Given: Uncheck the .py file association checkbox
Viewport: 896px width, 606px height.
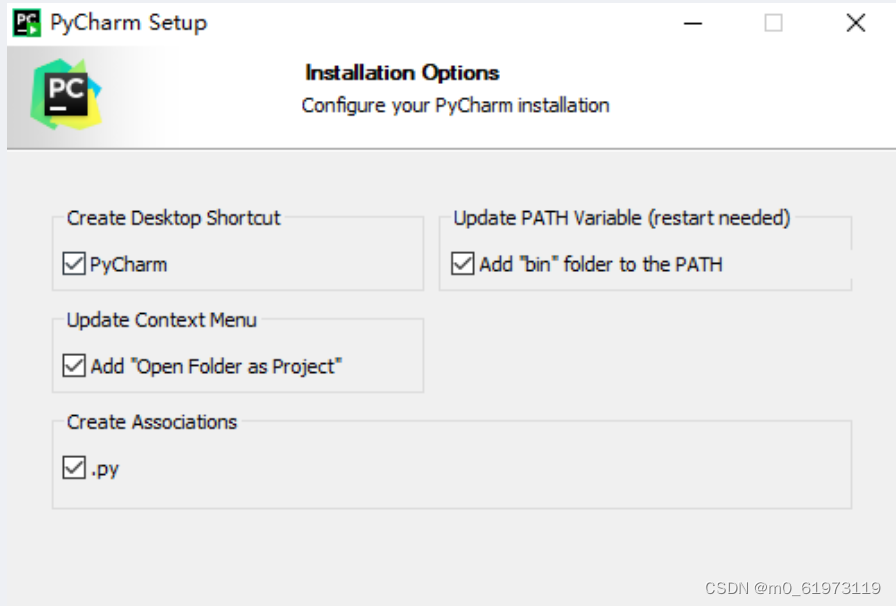Looking at the screenshot, I should click(74, 467).
